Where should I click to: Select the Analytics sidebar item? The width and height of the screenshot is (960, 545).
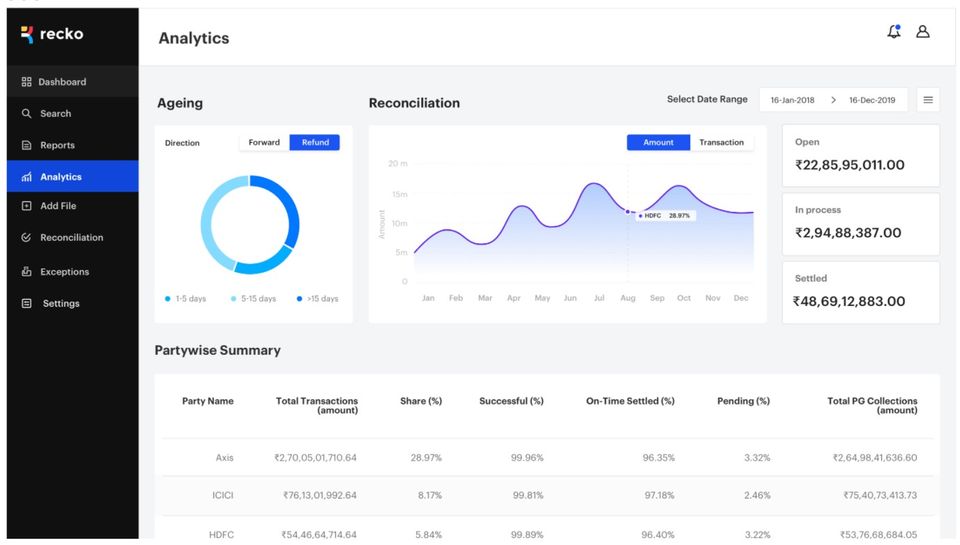[61, 177]
